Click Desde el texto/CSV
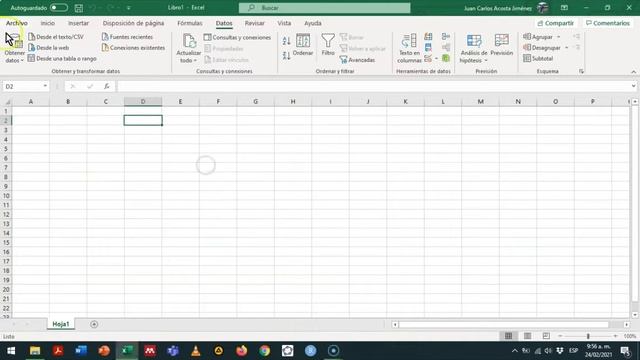The width and height of the screenshot is (640, 360). click(56, 37)
